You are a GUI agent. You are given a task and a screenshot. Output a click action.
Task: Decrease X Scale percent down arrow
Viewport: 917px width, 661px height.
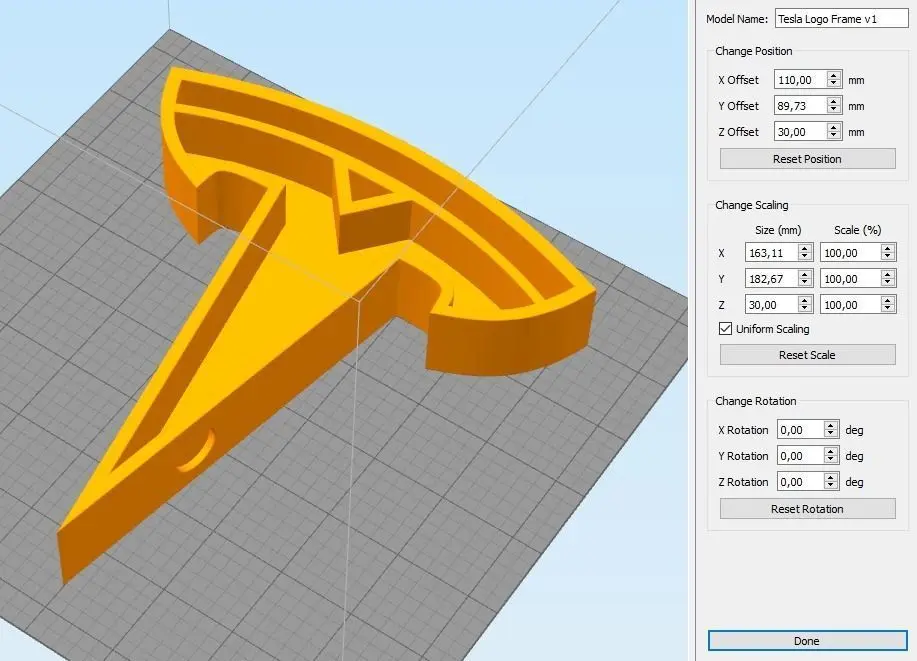point(888,257)
